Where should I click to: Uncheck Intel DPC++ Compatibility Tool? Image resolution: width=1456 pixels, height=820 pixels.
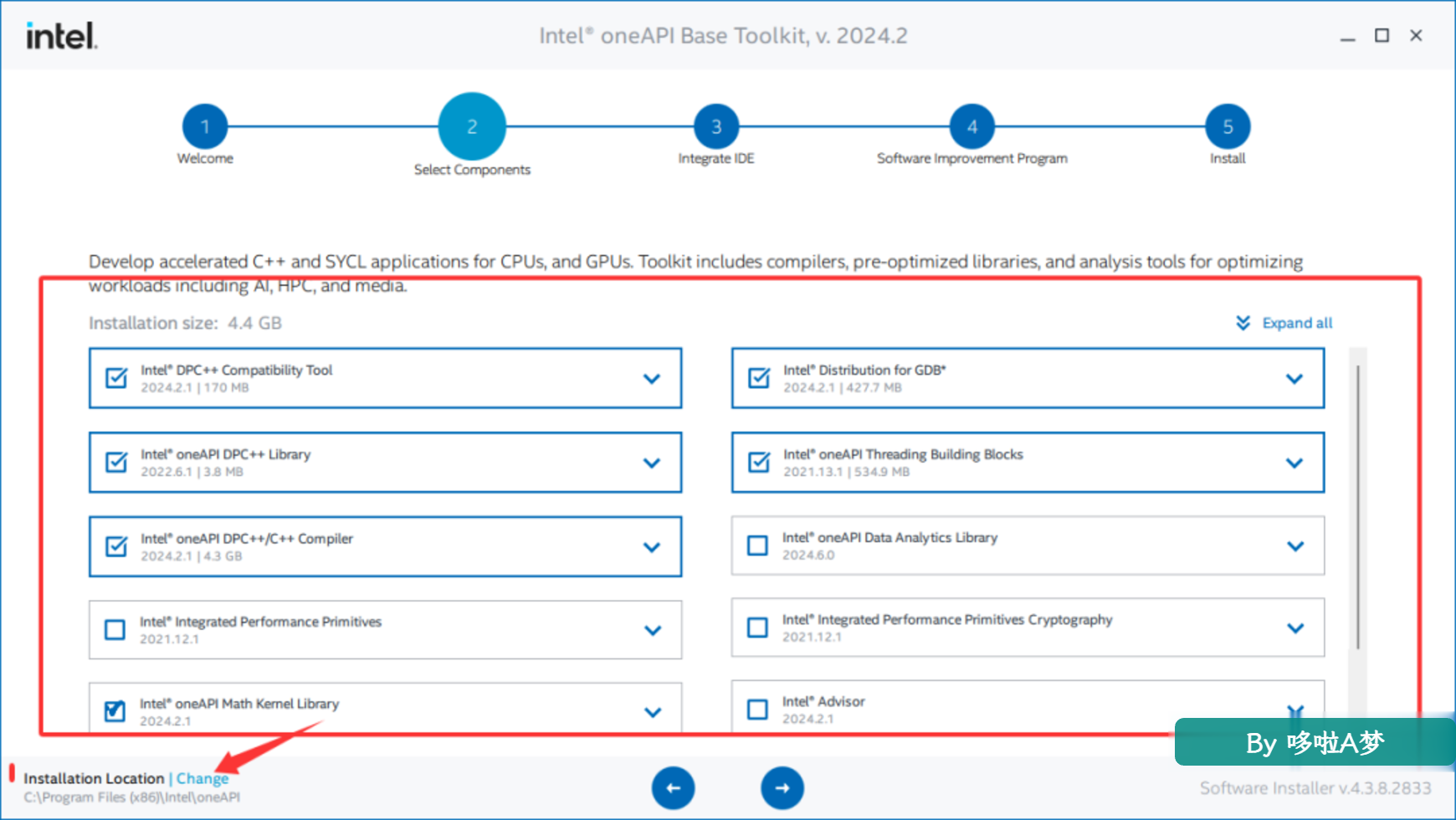(x=116, y=378)
